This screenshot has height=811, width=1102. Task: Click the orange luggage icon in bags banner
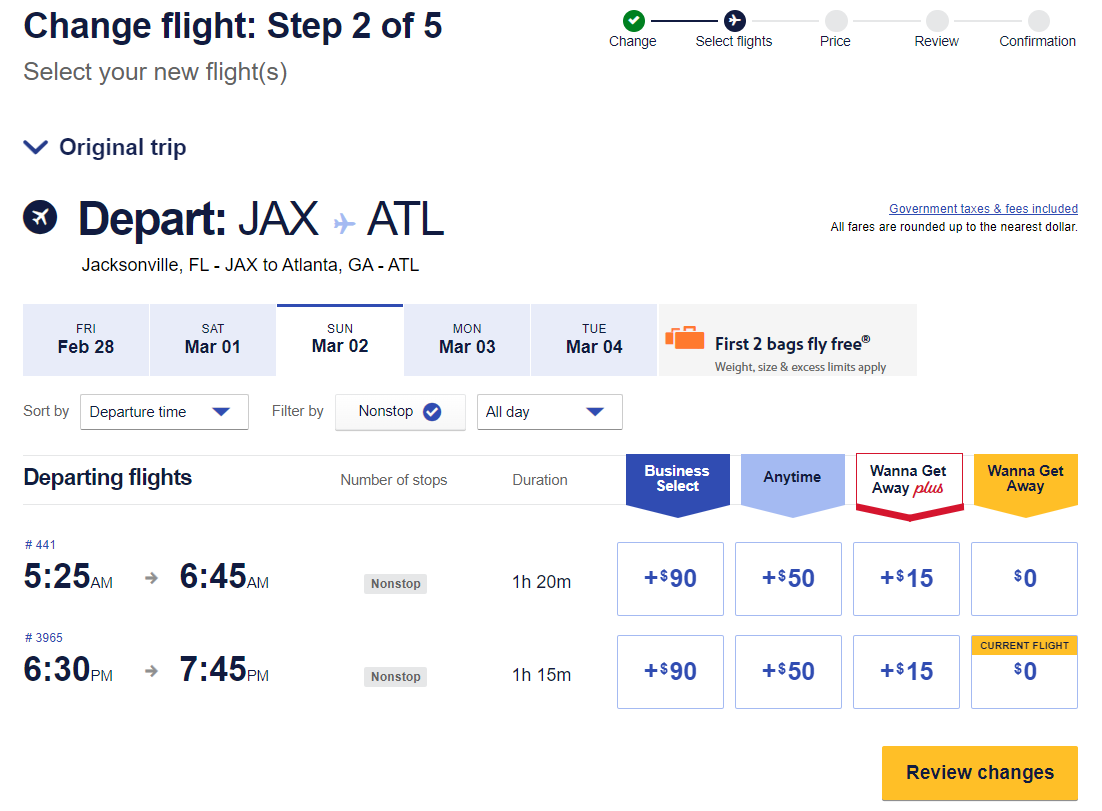point(685,339)
